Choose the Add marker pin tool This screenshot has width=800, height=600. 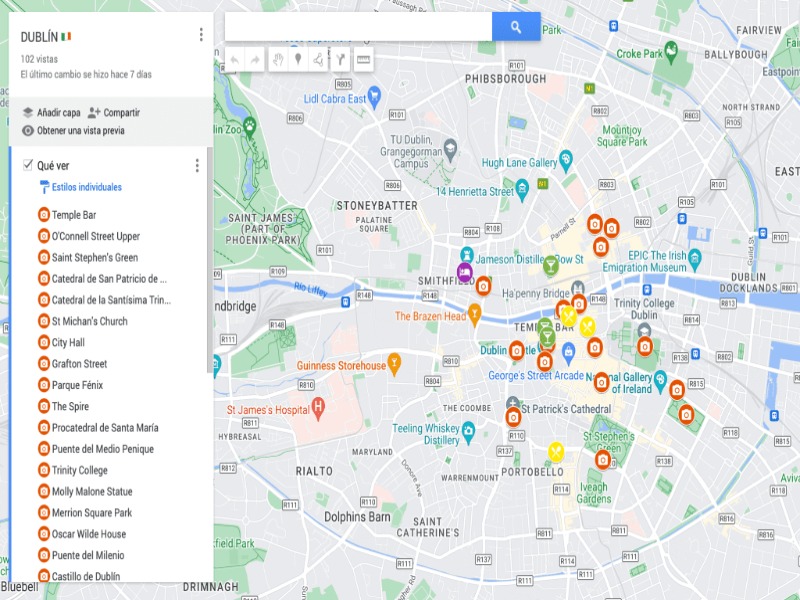coord(298,60)
